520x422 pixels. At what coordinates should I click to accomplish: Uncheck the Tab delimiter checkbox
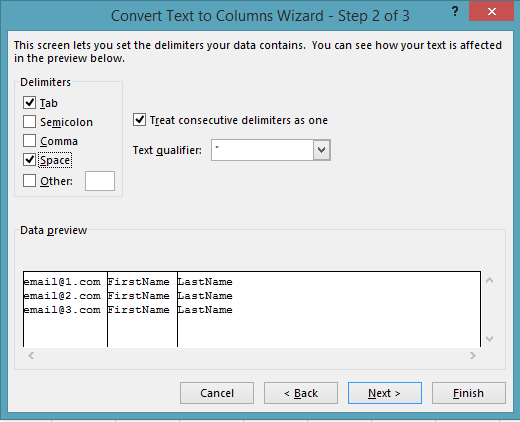coord(29,103)
